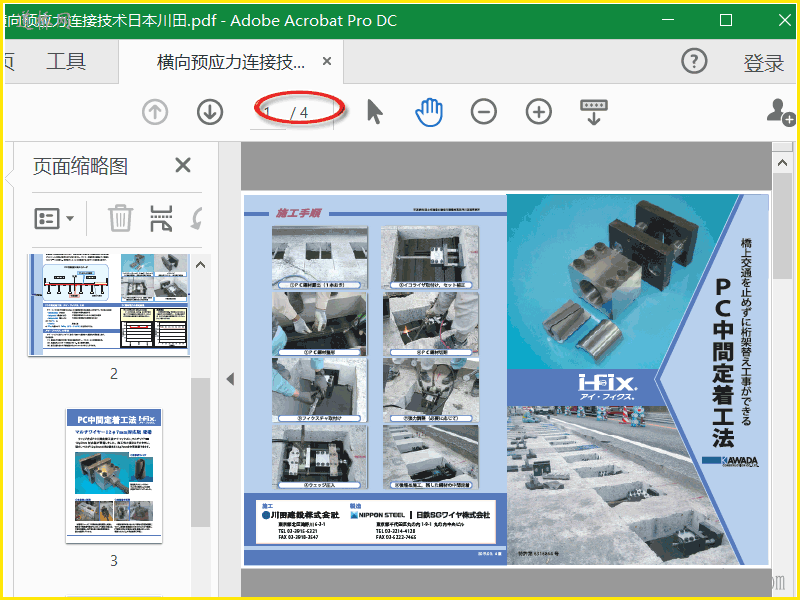Click the rotate page icon in thumbnails panel
Screen dimensions: 800x600
(196, 218)
